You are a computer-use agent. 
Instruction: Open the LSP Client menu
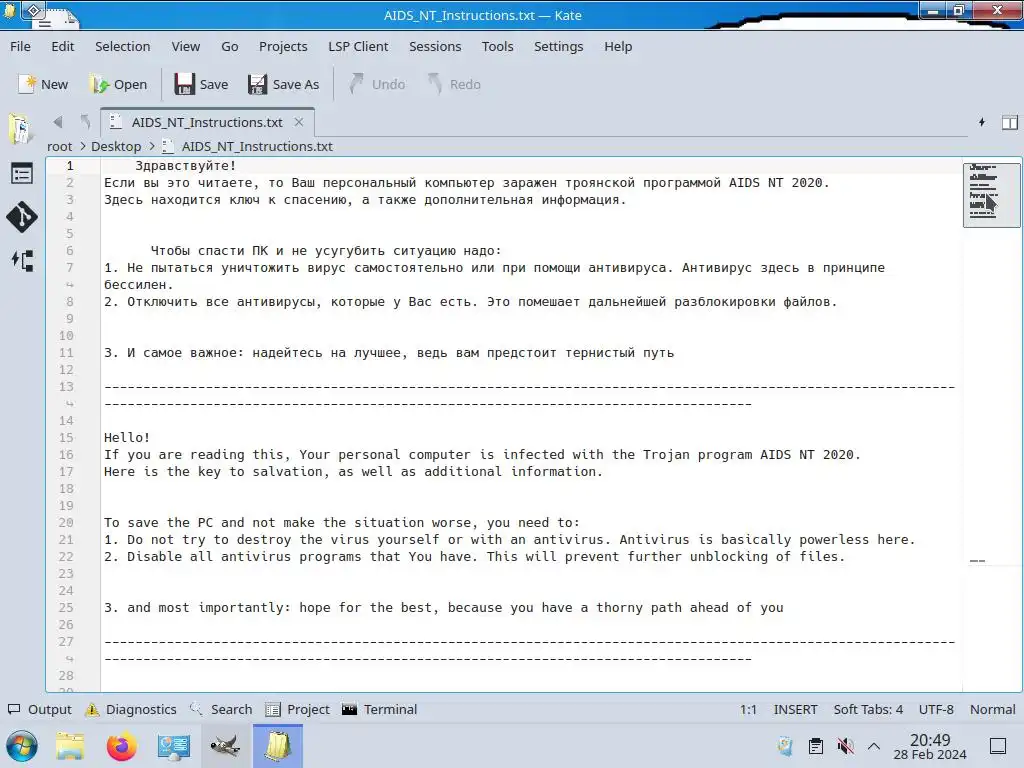click(x=358, y=46)
